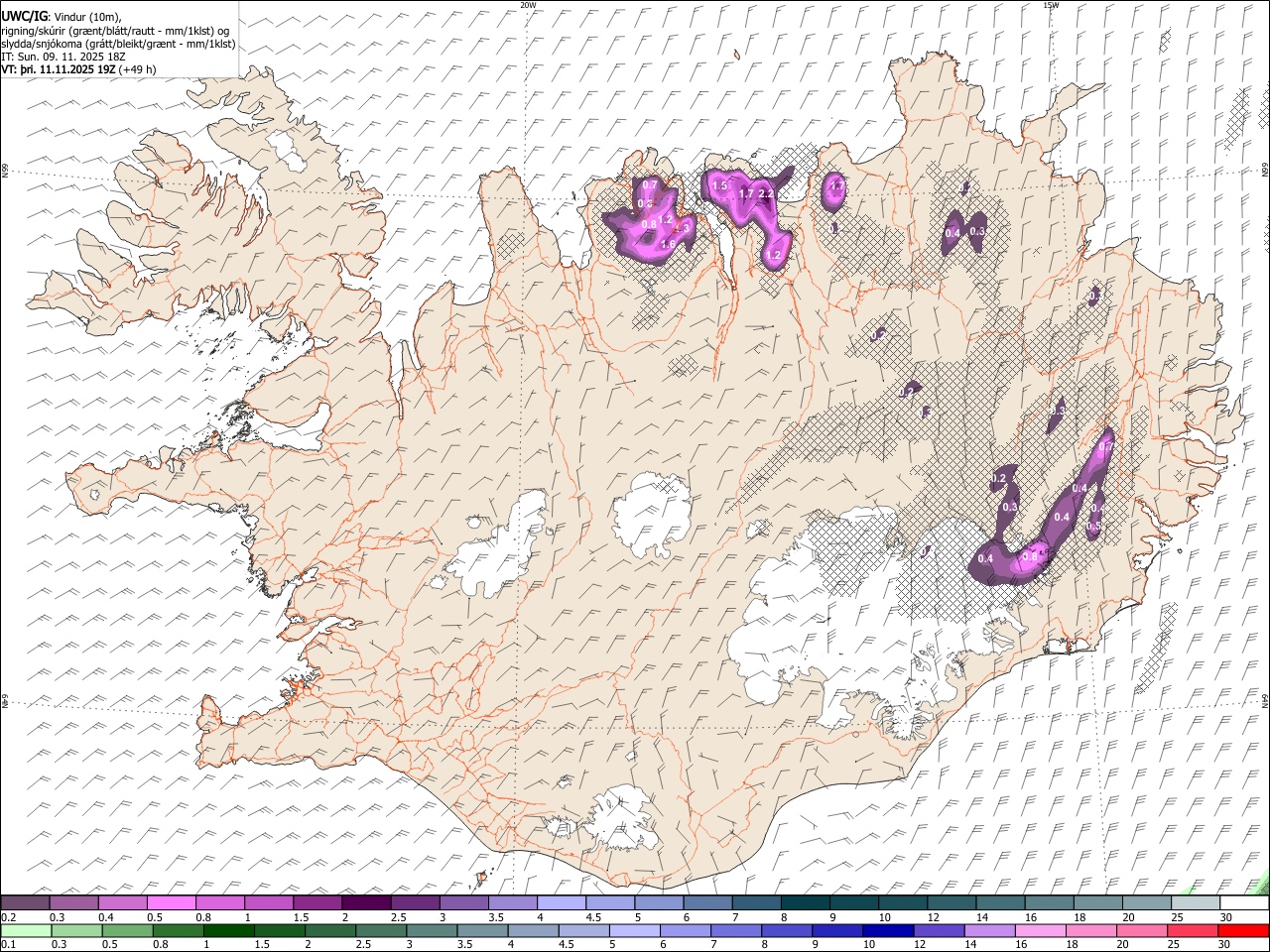The width and height of the screenshot is (1270, 952).
Task: Click the "0.4" label on the upper legend scale
Action: (x=107, y=917)
